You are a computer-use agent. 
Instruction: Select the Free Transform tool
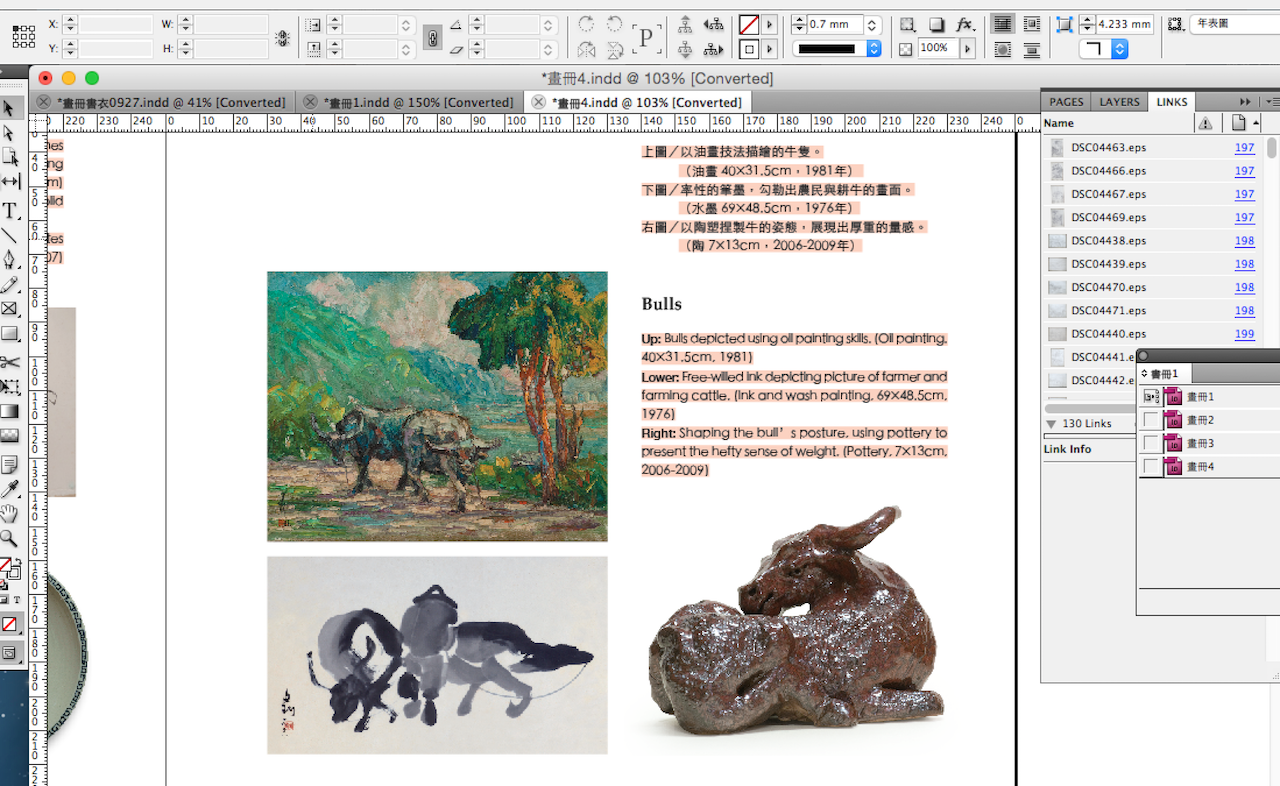click(9, 386)
